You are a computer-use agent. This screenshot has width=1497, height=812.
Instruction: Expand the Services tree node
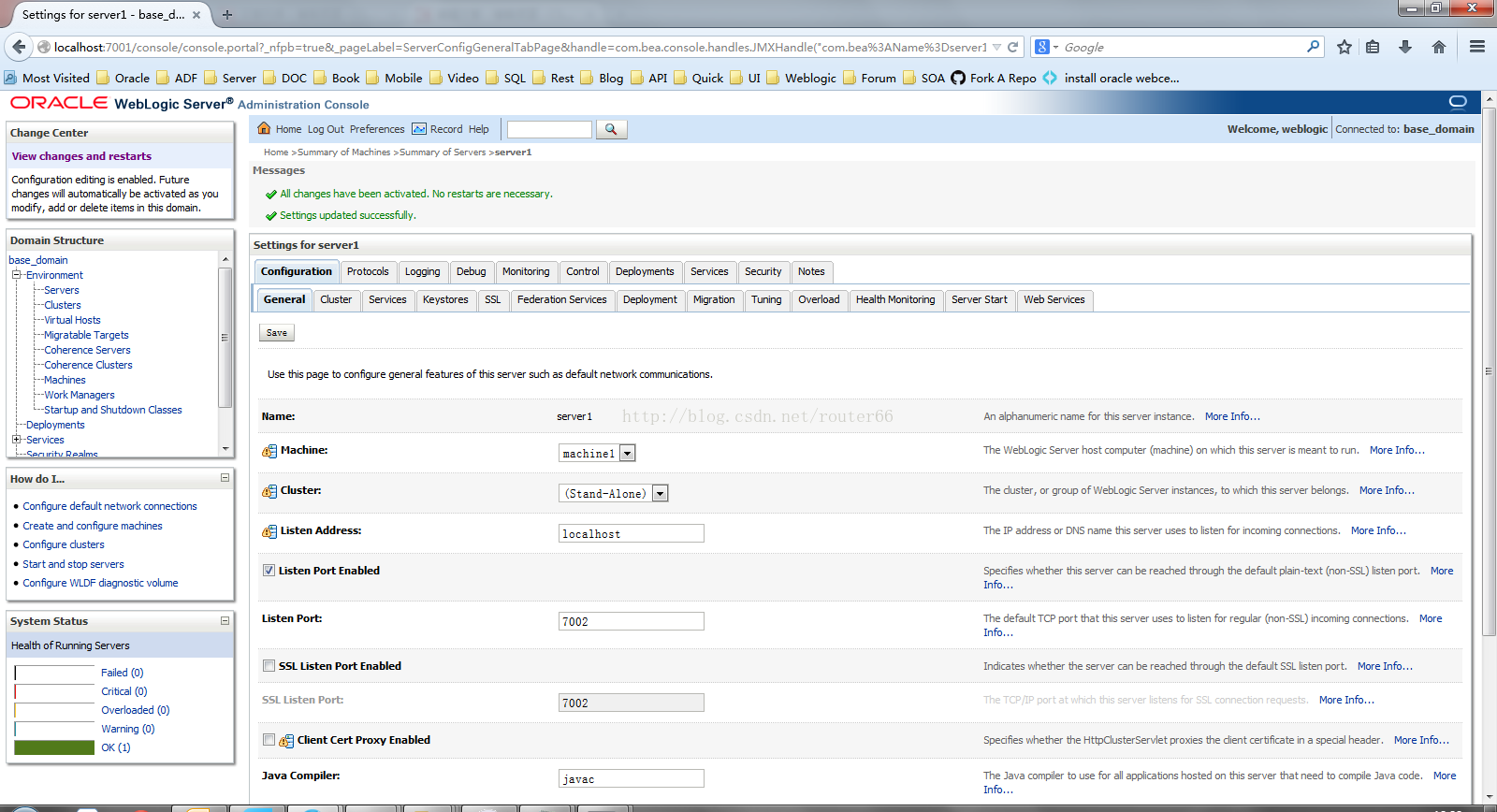coord(16,440)
